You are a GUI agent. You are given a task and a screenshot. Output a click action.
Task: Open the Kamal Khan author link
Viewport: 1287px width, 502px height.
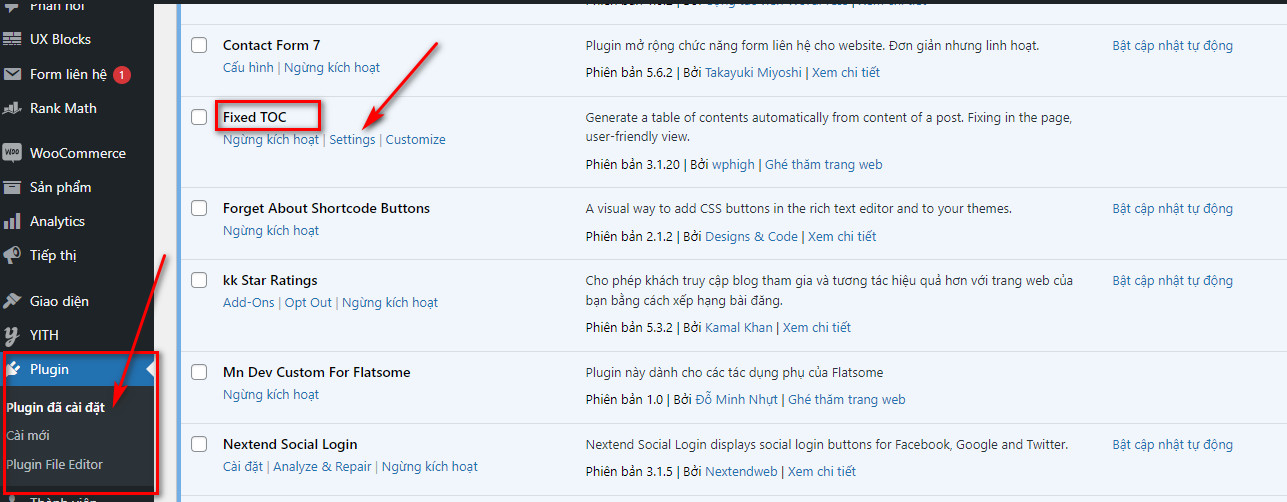click(x=739, y=327)
